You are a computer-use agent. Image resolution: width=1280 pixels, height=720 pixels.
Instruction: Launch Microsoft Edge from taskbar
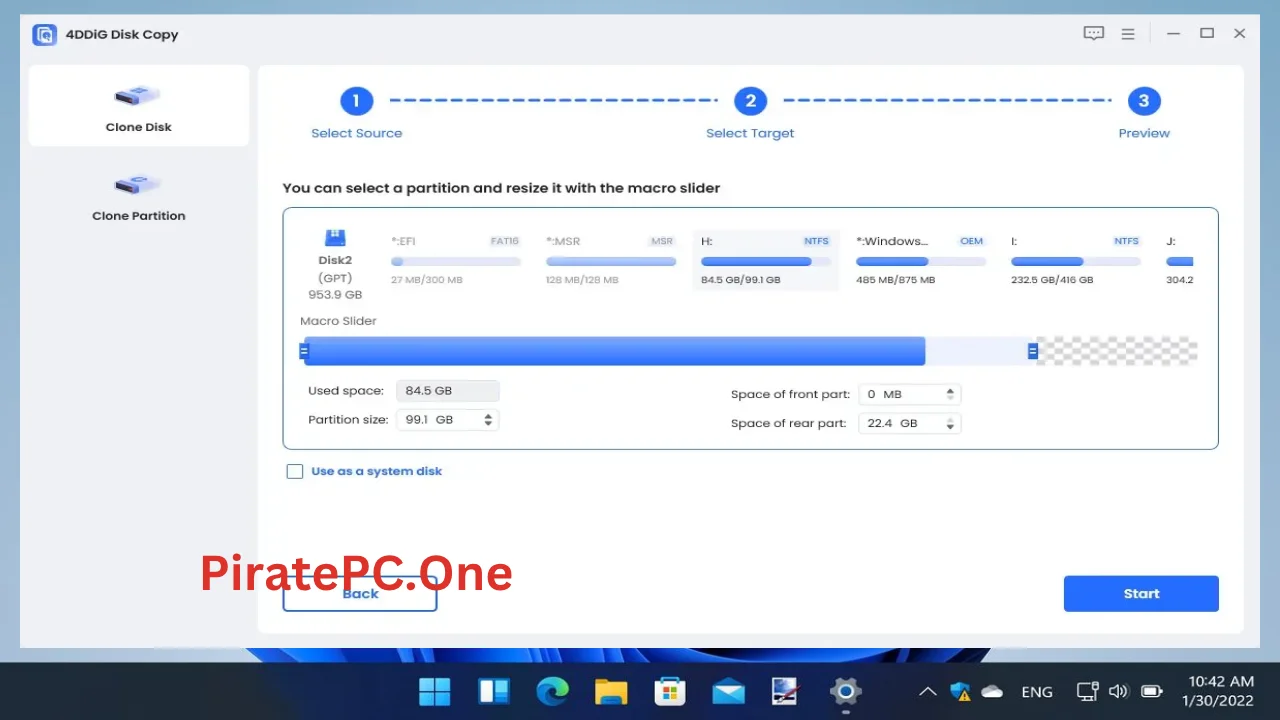[552, 691]
